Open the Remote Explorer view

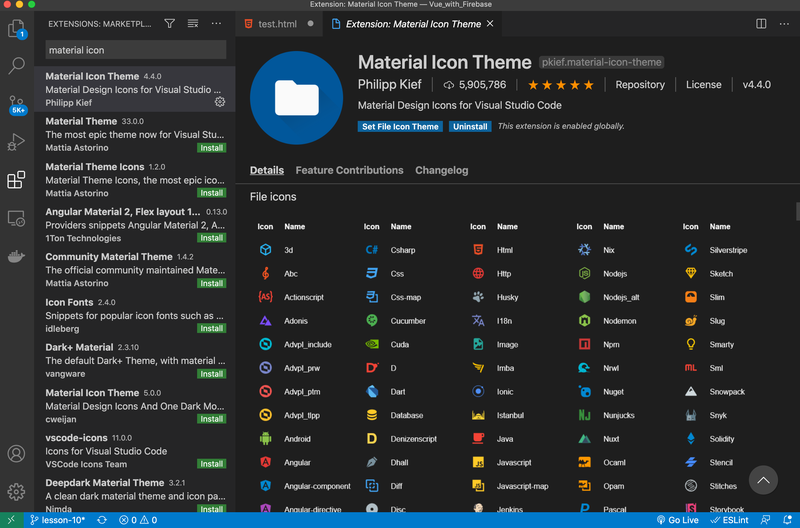[x=16, y=218]
